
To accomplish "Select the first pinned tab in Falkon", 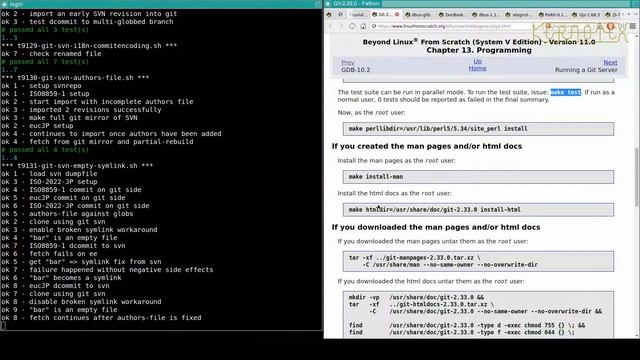I will (x=329, y=14).
